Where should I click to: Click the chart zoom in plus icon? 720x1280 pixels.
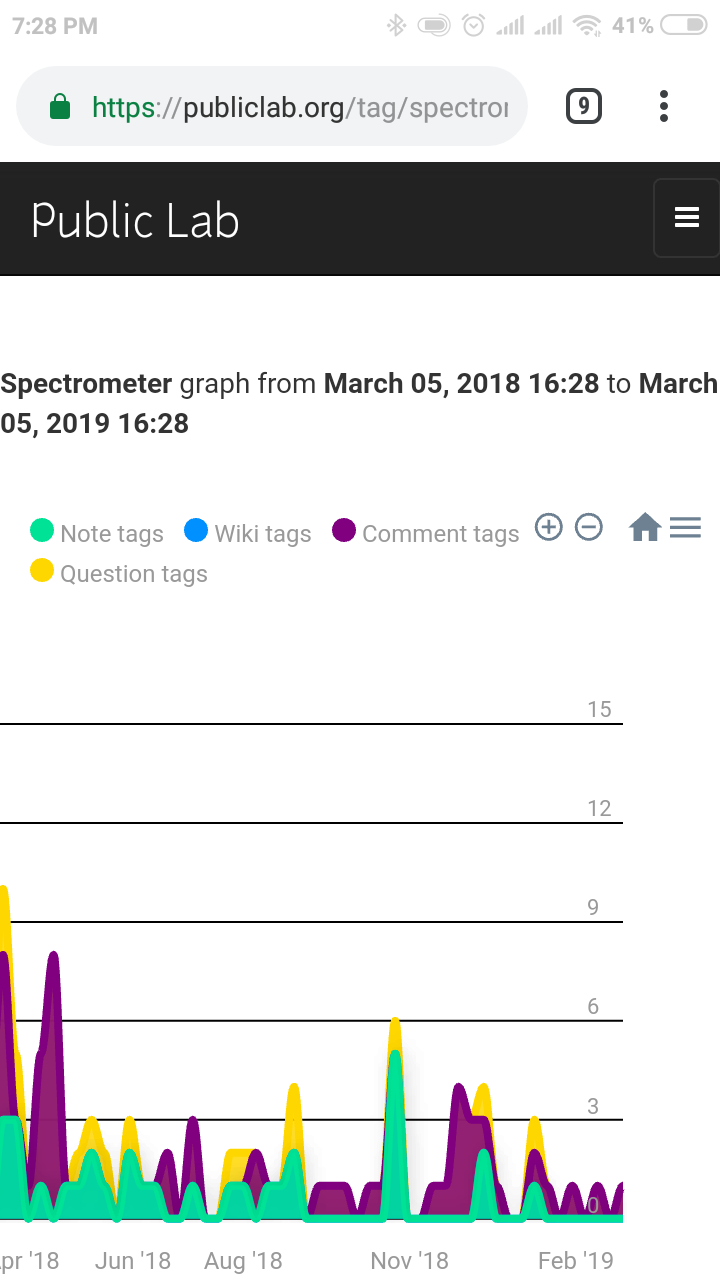(x=549, y=527)
